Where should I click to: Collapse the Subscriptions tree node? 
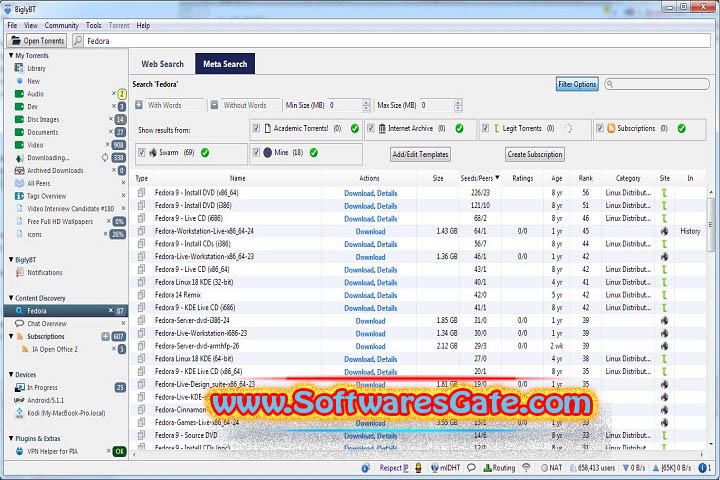(11, 337)
